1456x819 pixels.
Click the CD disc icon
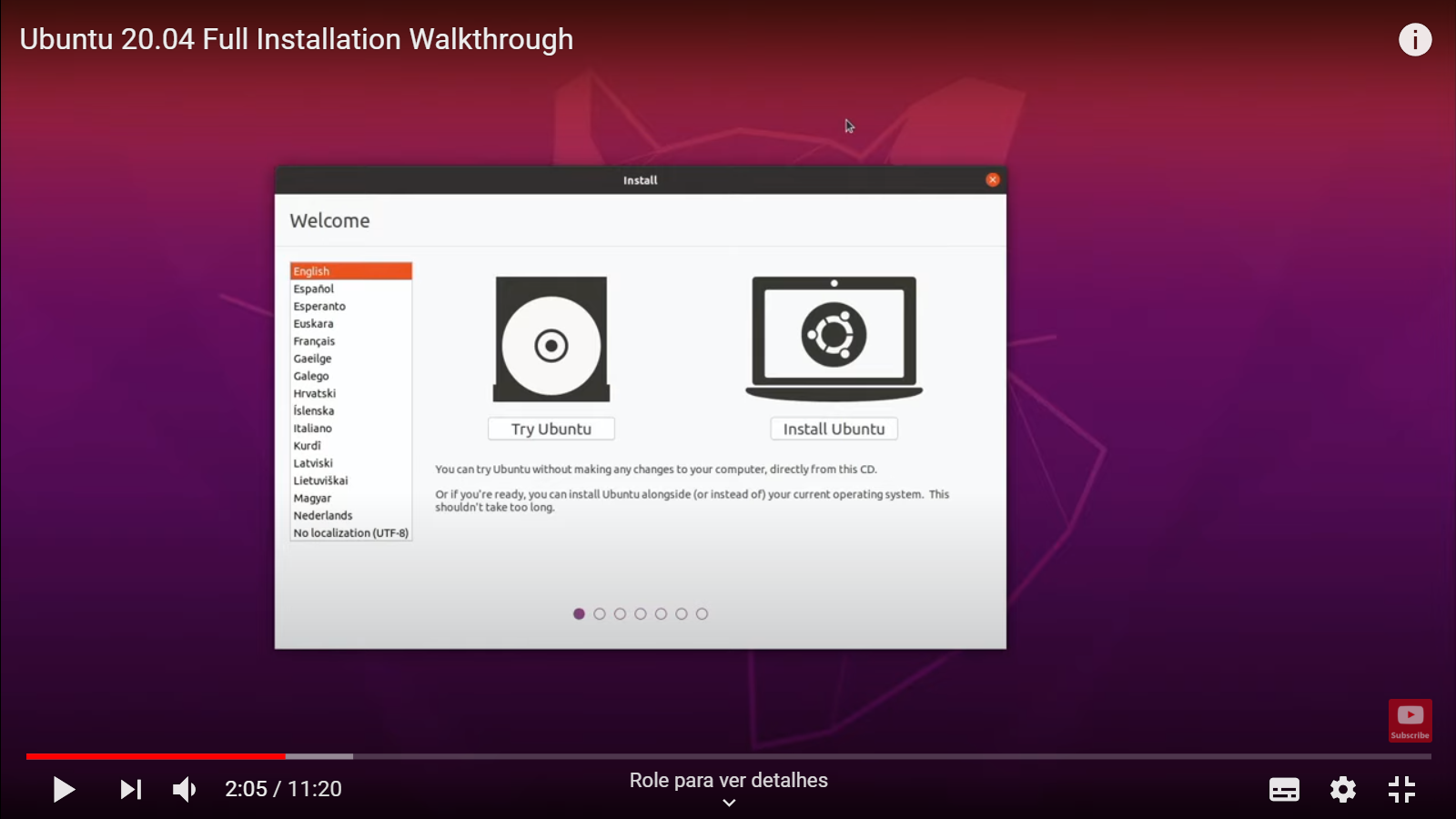coord(551,339)
